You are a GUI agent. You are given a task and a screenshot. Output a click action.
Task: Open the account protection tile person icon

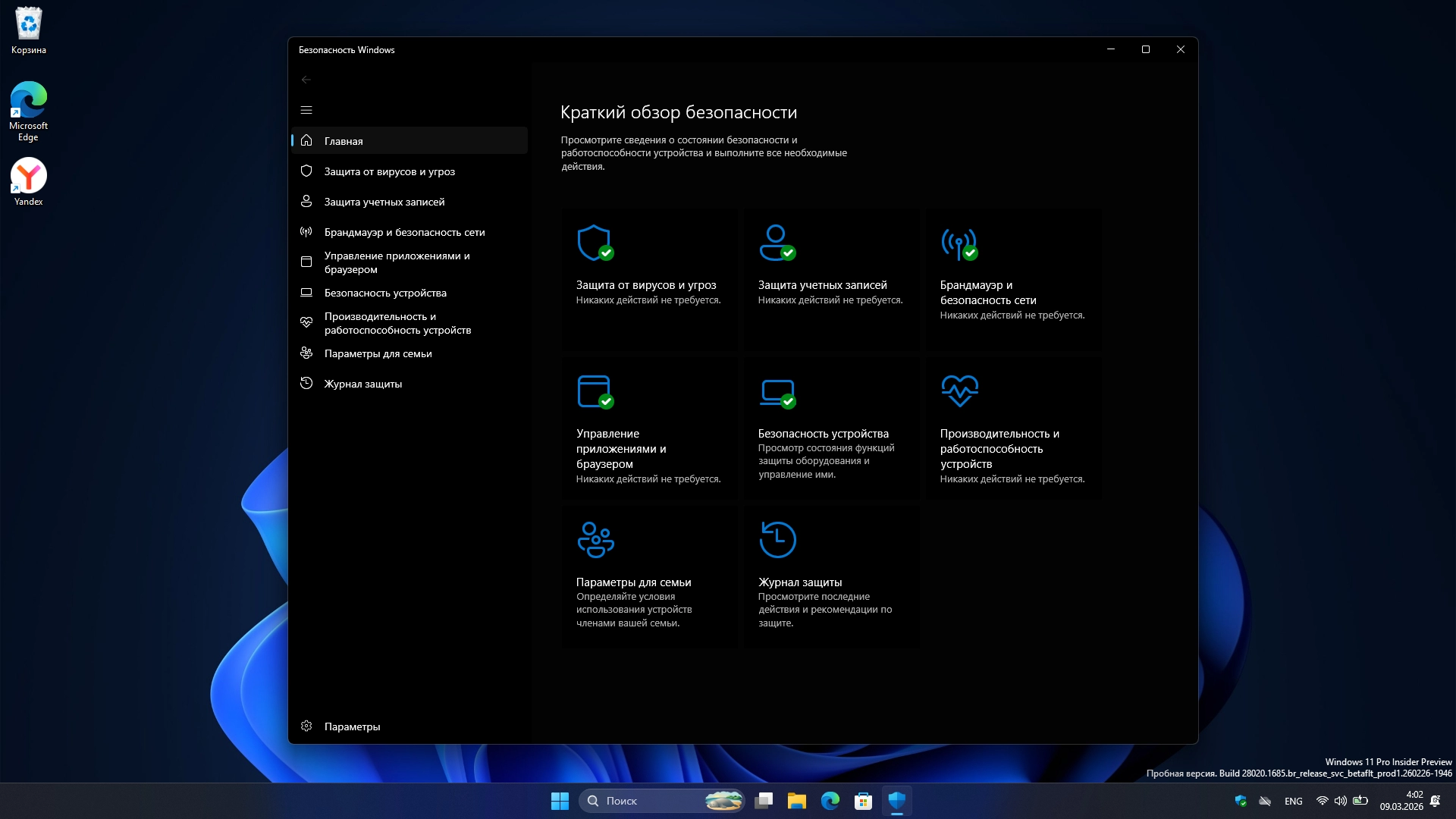coord(777,243)
